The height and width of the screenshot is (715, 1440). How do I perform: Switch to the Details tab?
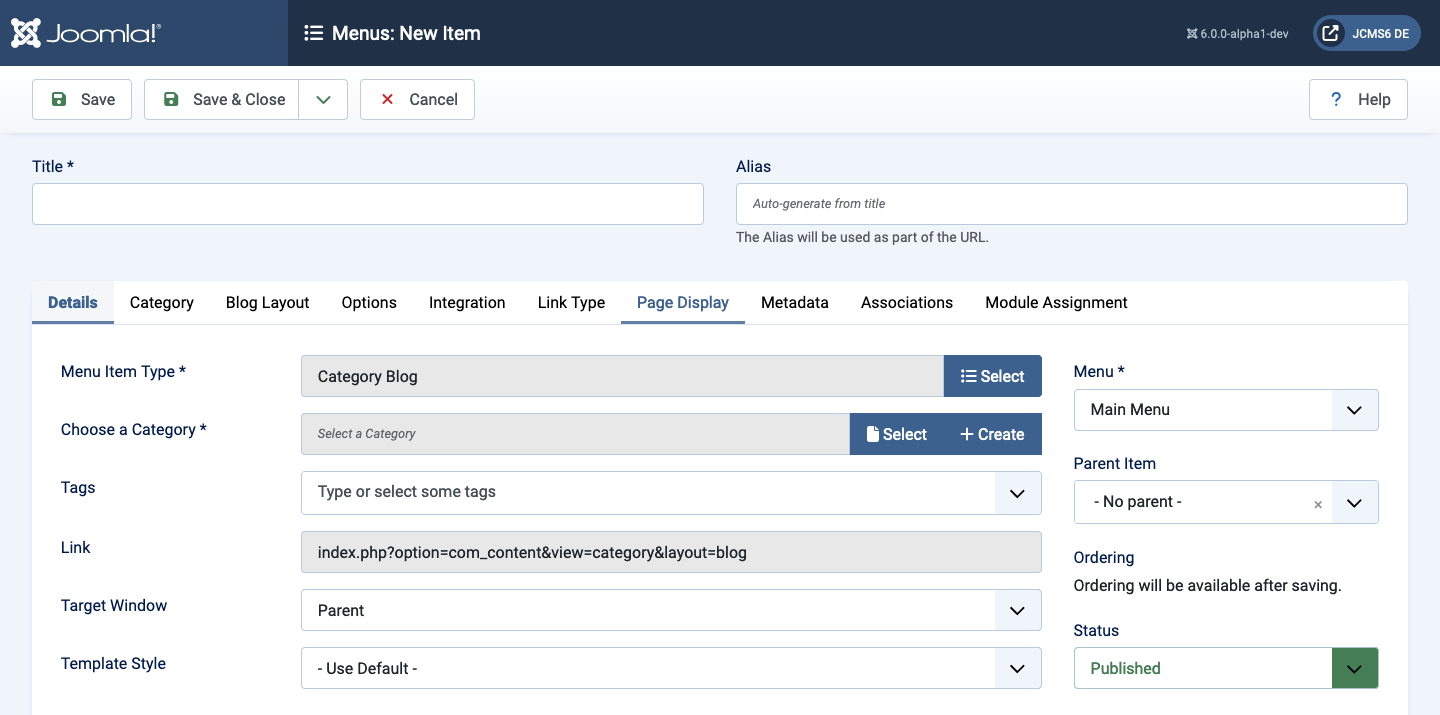click(73, 302)
